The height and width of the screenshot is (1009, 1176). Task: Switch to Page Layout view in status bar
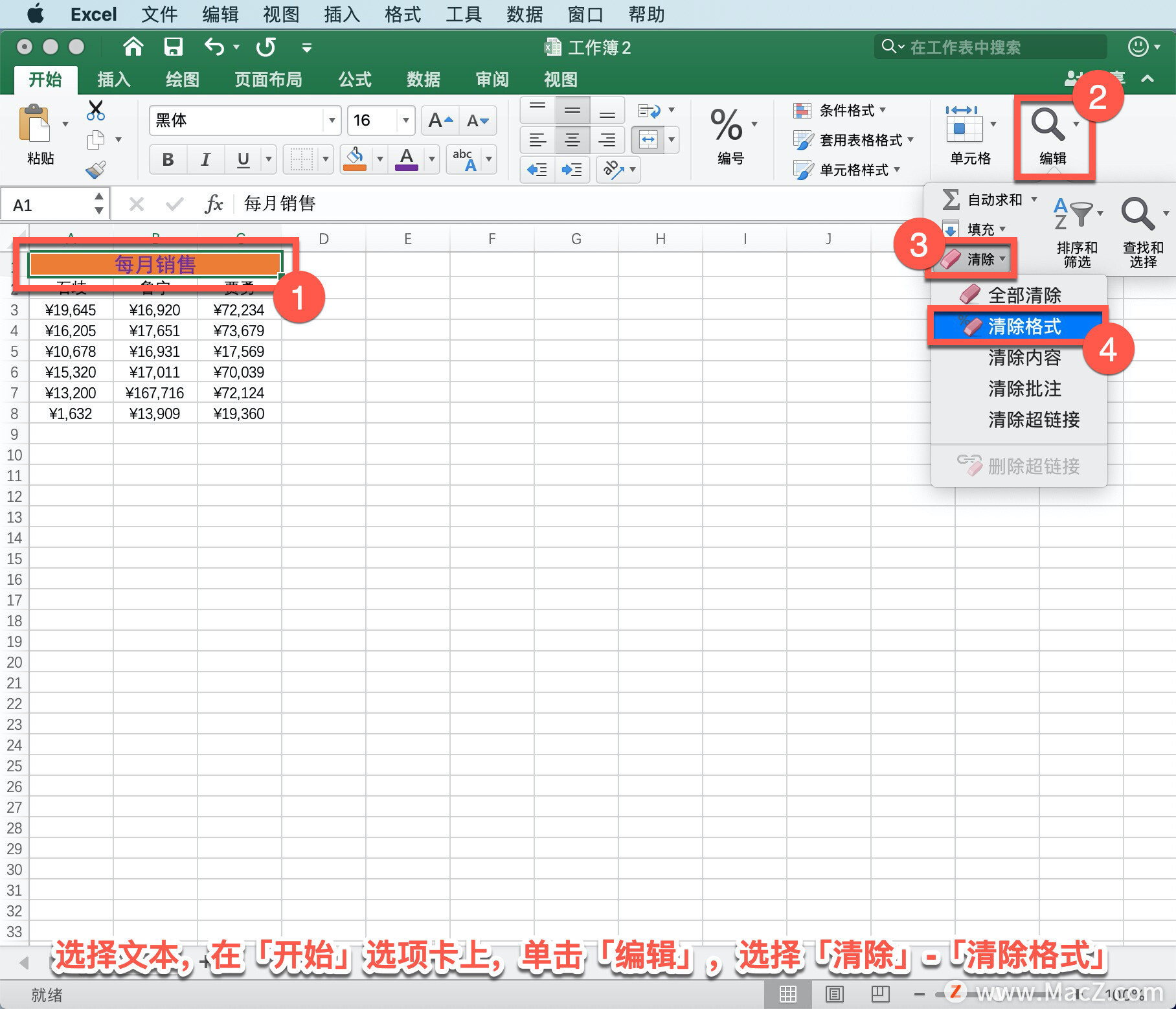pyautogui.click(x=834, y=993)
